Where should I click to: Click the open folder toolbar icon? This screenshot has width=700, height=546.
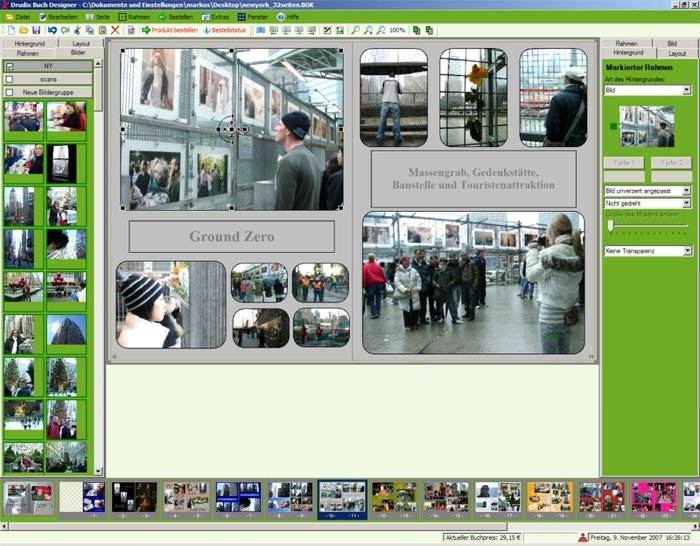tap(24, 30)
